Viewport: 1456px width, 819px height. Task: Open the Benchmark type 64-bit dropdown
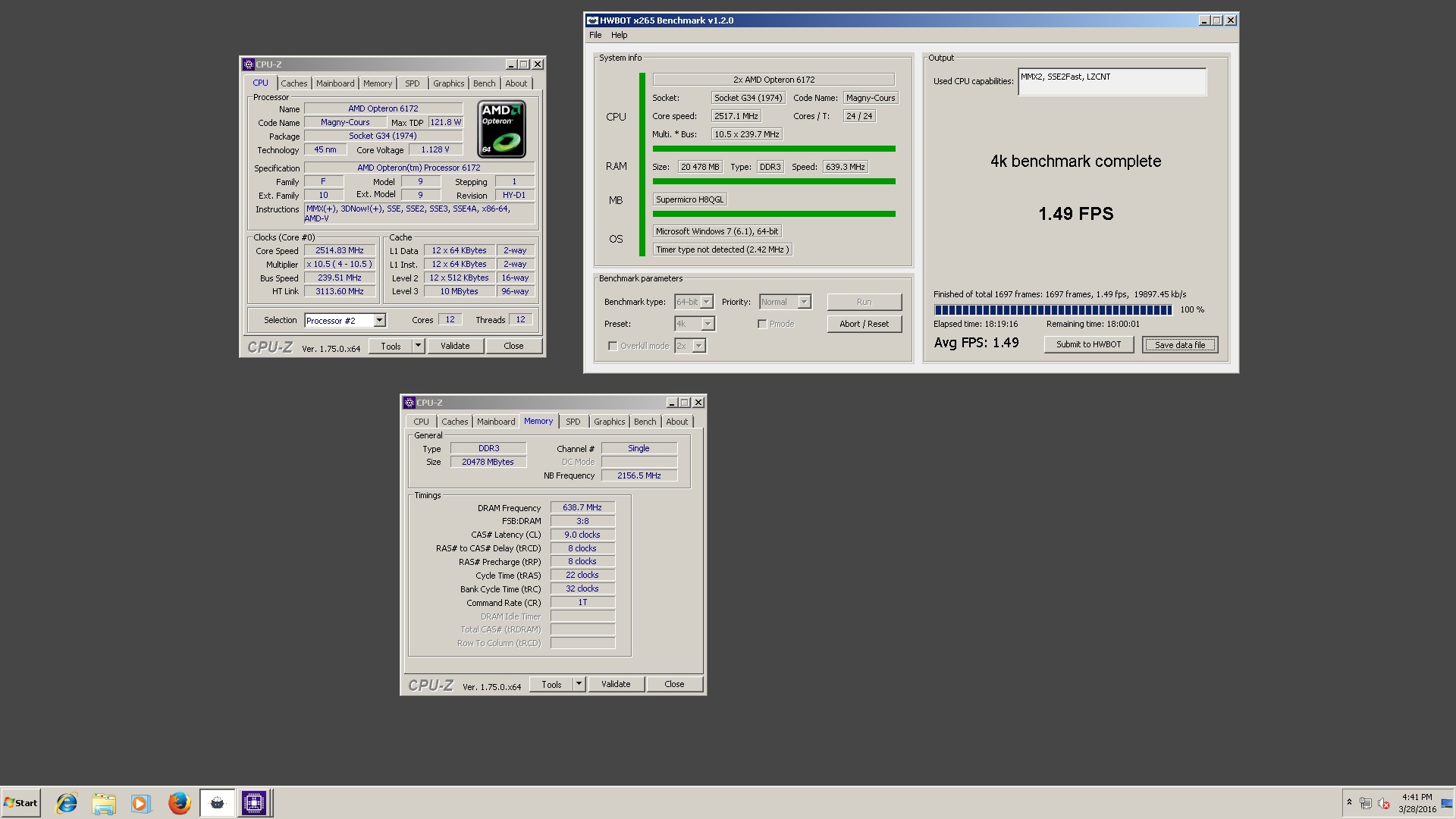tap(694, 302)
